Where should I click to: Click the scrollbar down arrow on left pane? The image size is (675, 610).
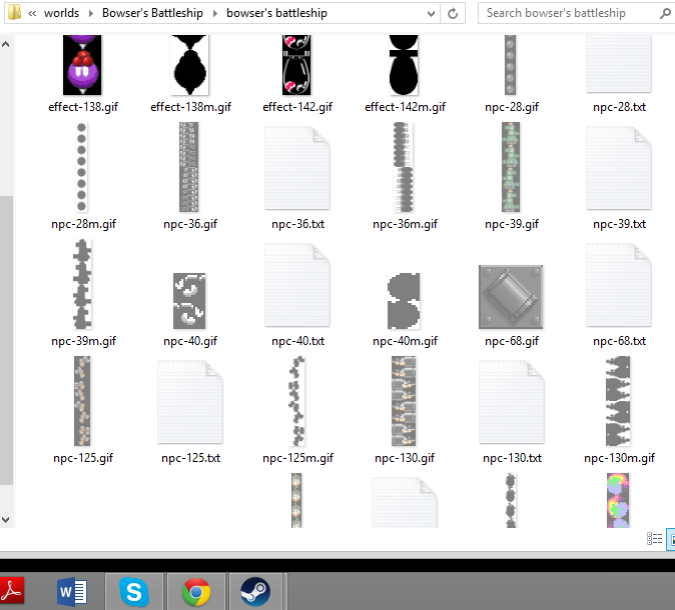[6, 520]
